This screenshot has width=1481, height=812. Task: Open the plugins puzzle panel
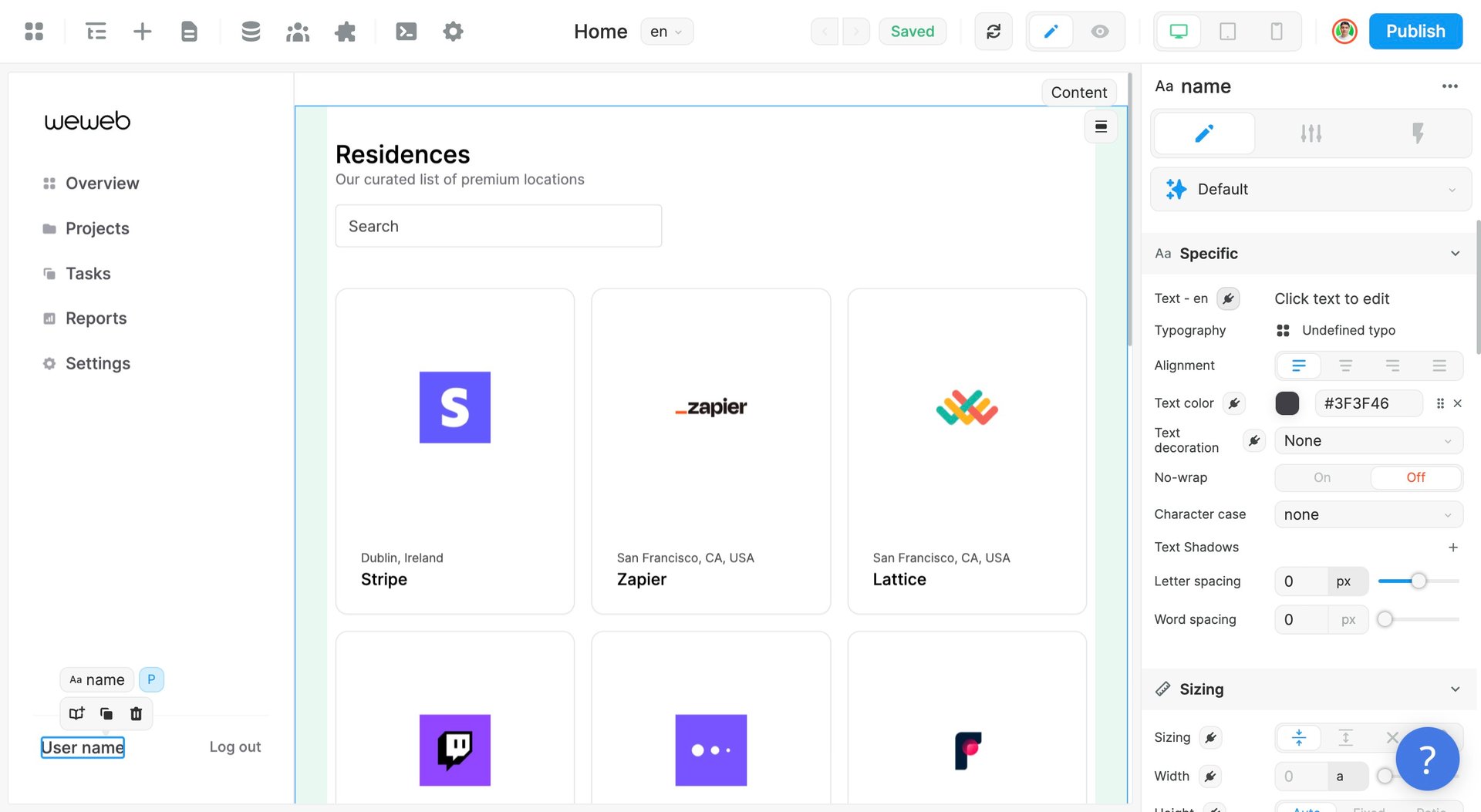[x=345, y=32]
